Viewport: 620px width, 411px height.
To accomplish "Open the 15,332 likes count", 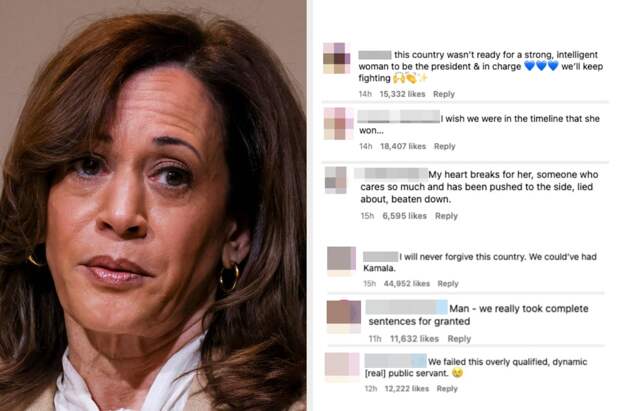I will point(402,94).
